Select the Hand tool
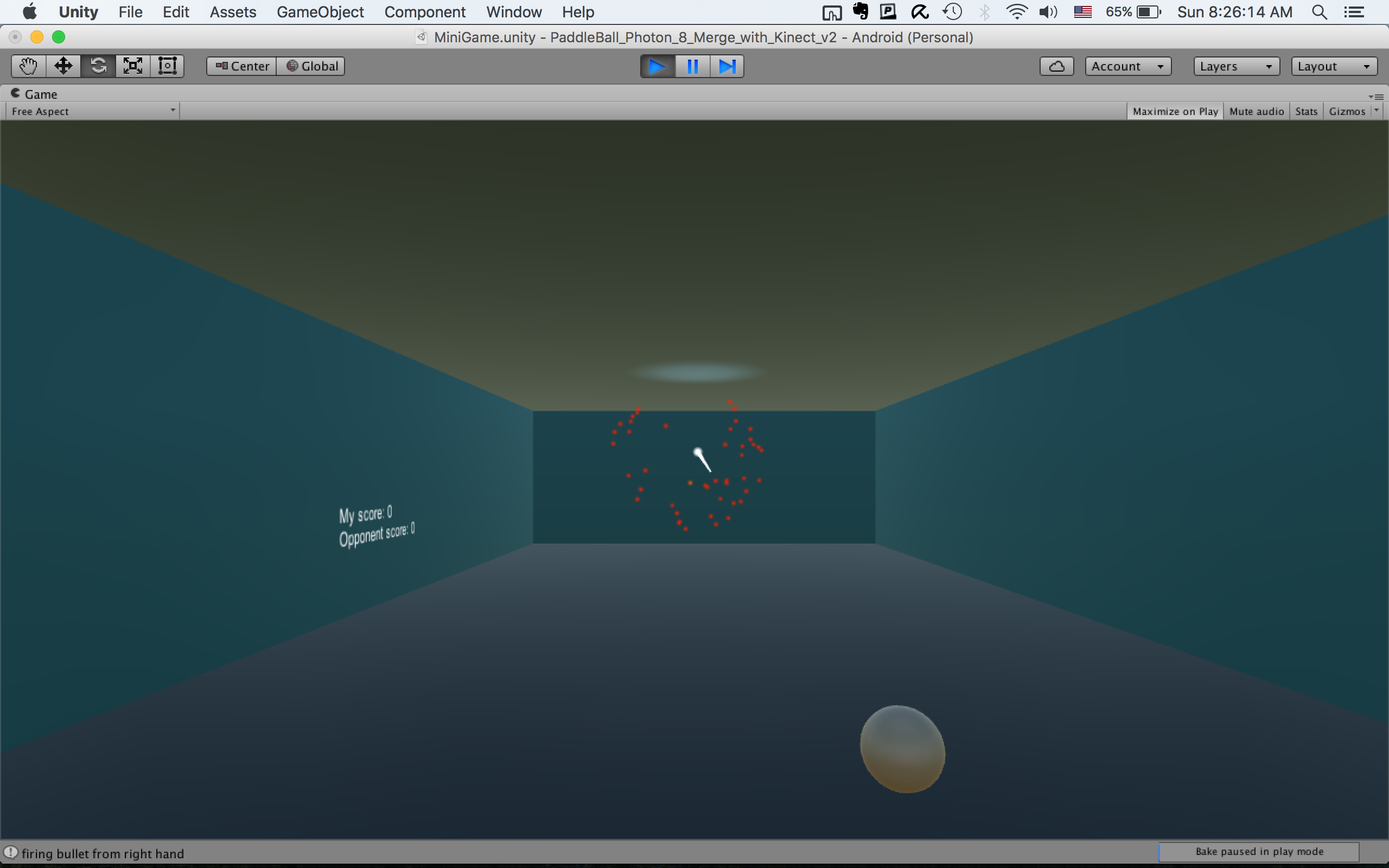 coord(28,66)
